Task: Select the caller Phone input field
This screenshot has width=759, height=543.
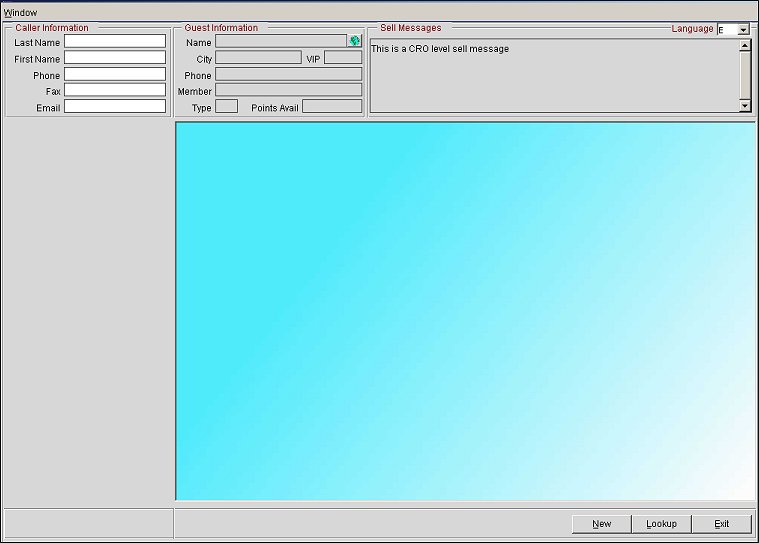Action: 115,74
